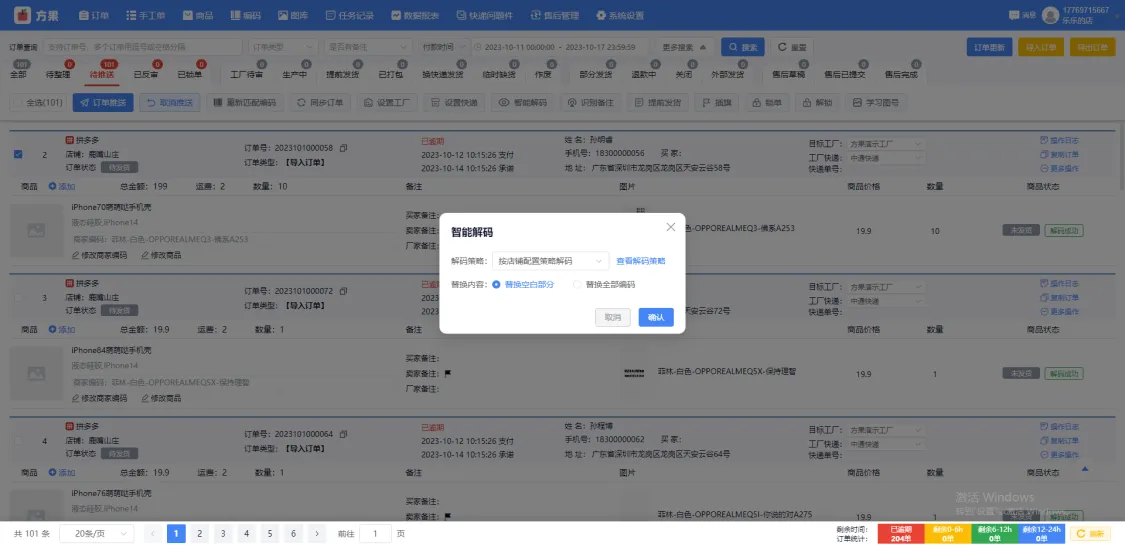Screen dimensions: 1125x546
Task: Open the 解码策略 dropdown
Action: (550, 261)
